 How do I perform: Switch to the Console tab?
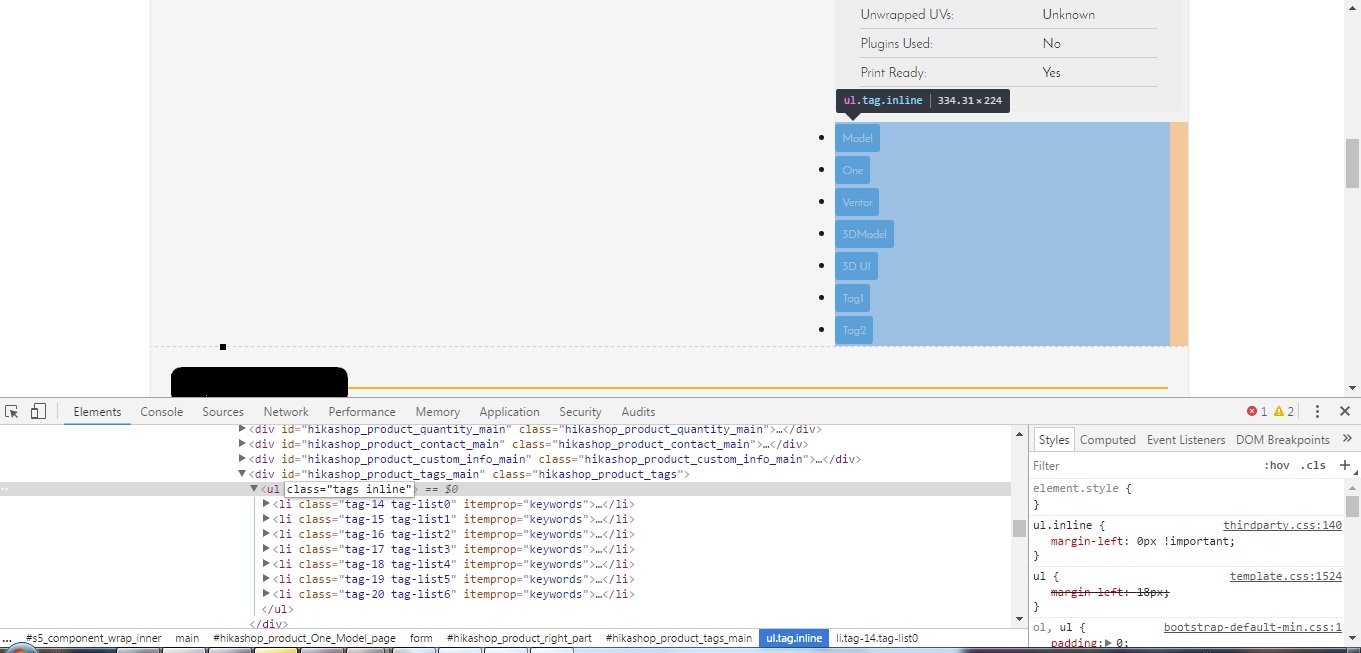(x=161, y=412)
